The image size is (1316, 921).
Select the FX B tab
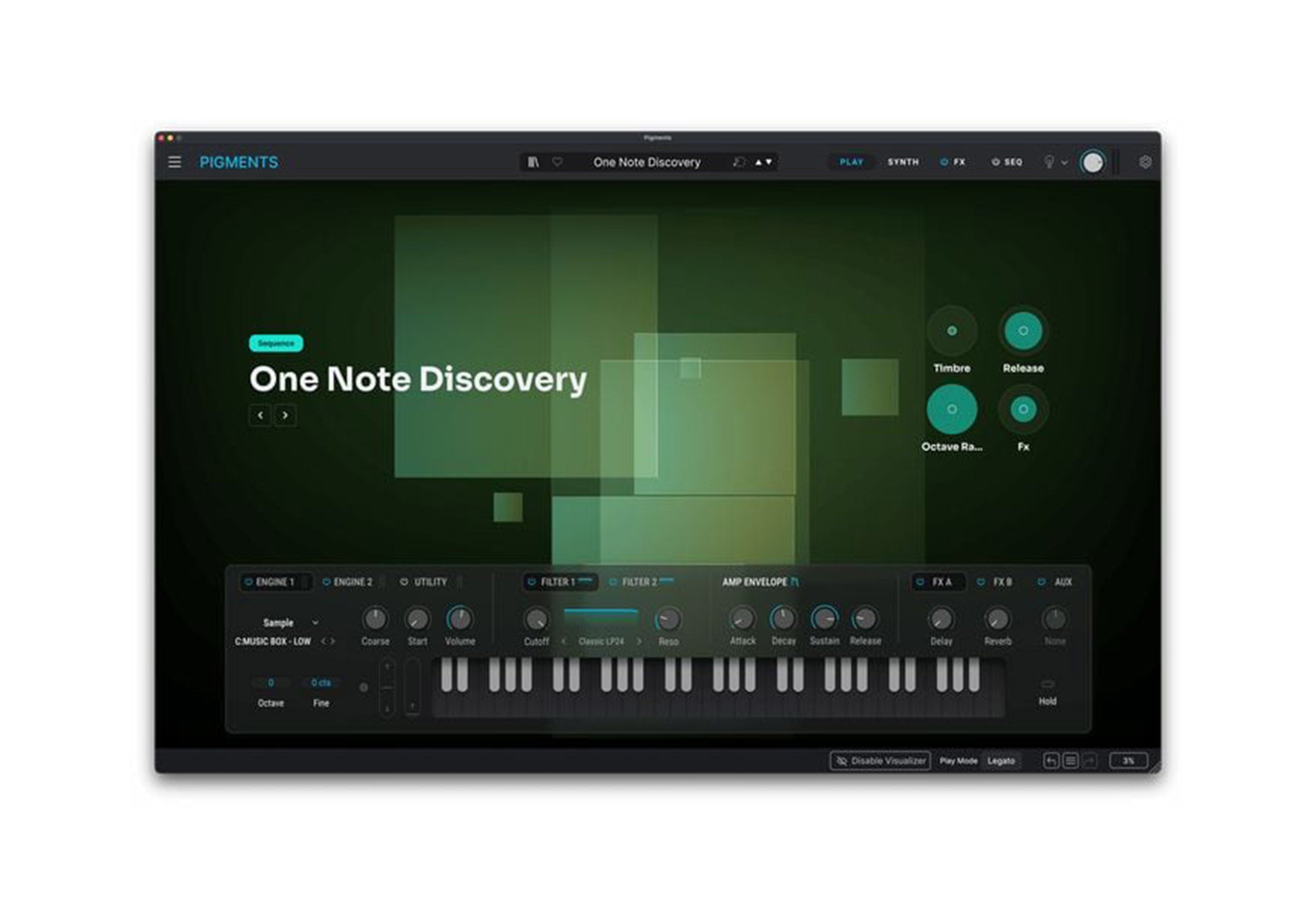click(x=1002, y=582)
